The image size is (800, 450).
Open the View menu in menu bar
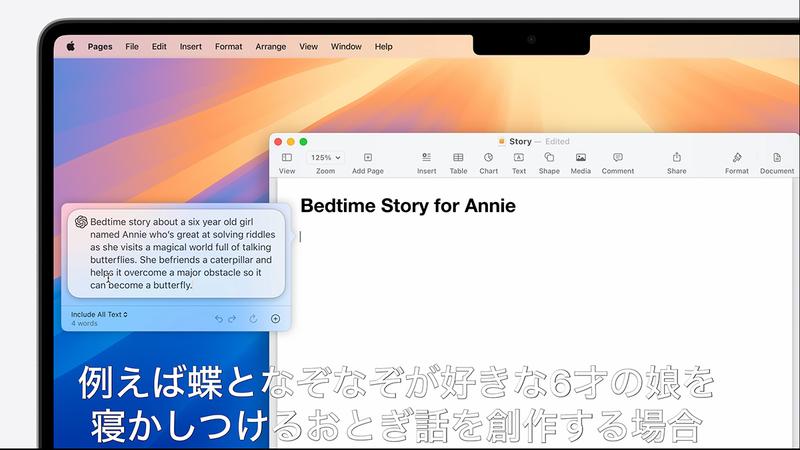(308, 46)
